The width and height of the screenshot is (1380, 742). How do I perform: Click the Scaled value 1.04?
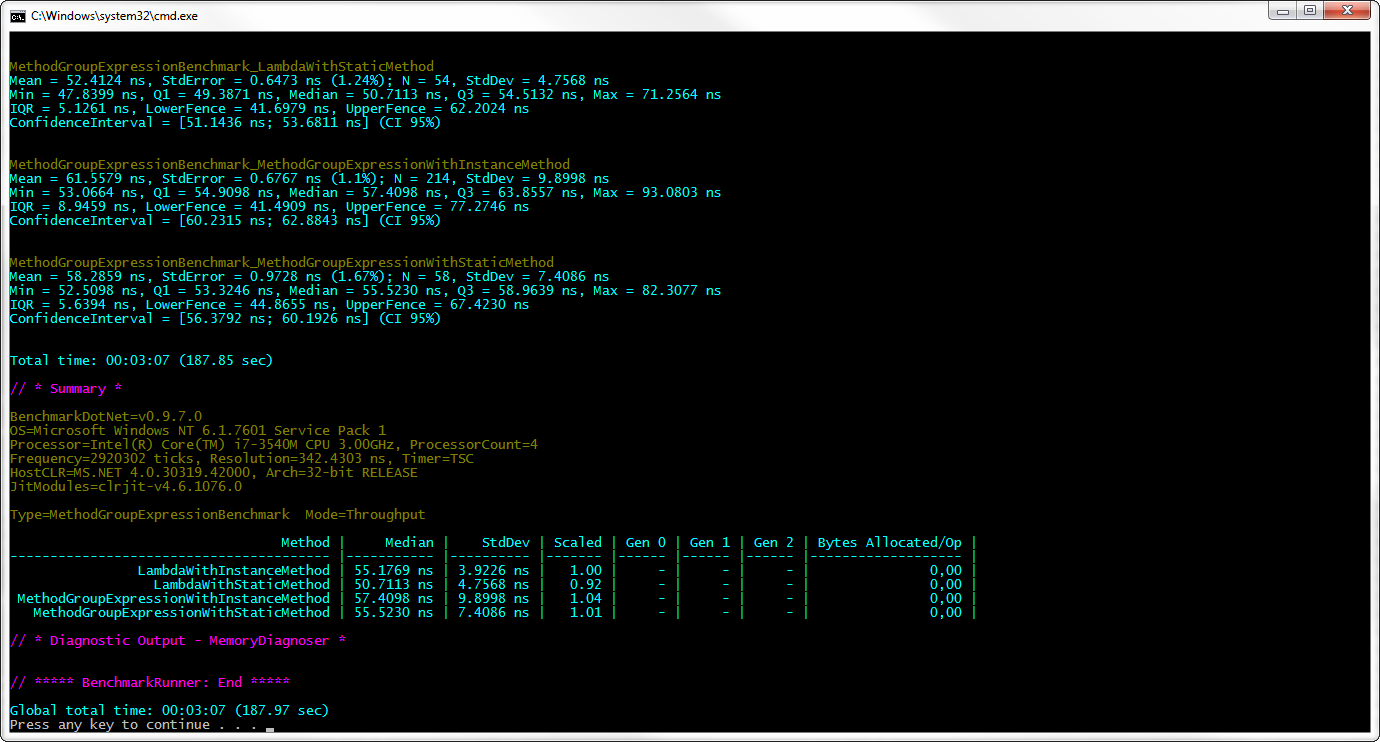586,598
